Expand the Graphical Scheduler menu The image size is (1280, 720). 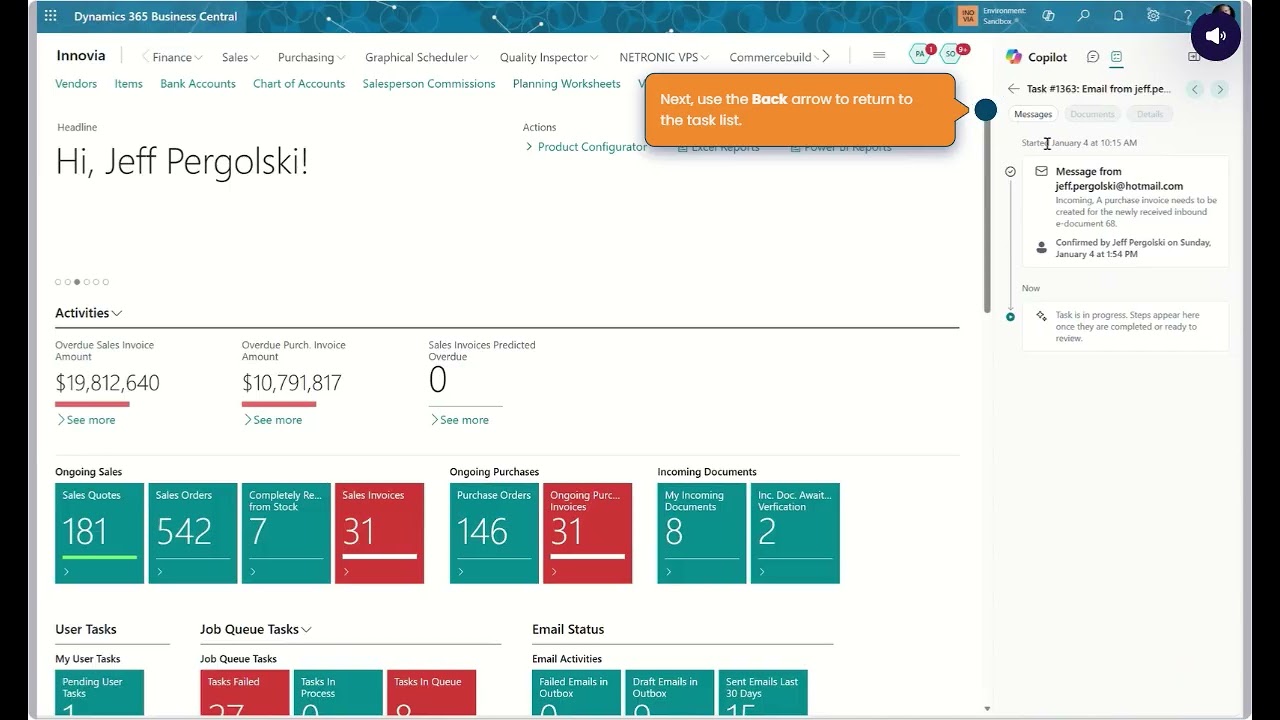(x=422, y=57)
